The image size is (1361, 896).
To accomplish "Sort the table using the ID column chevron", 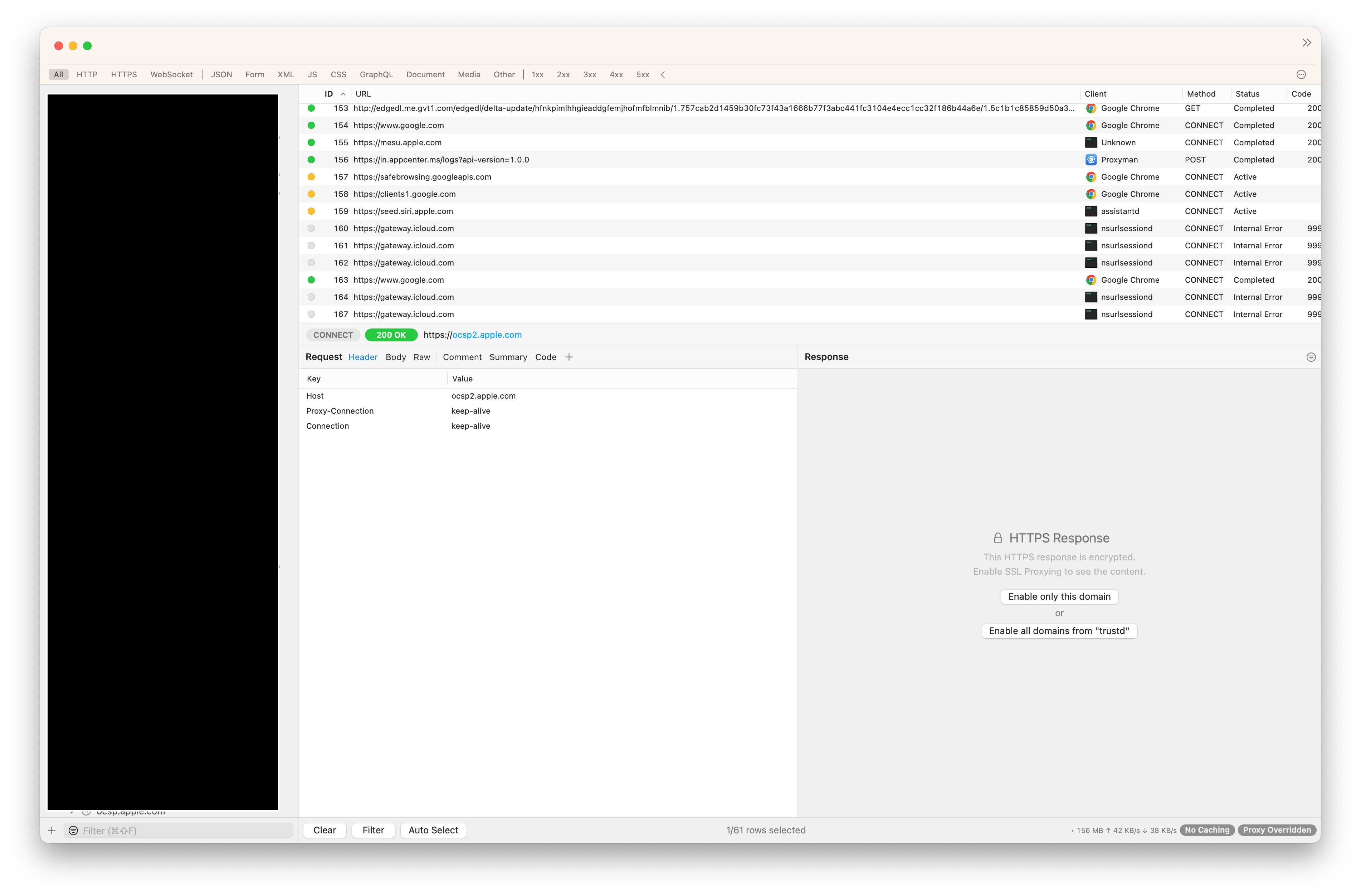I will pyautogui.click(x=343, y=94).
